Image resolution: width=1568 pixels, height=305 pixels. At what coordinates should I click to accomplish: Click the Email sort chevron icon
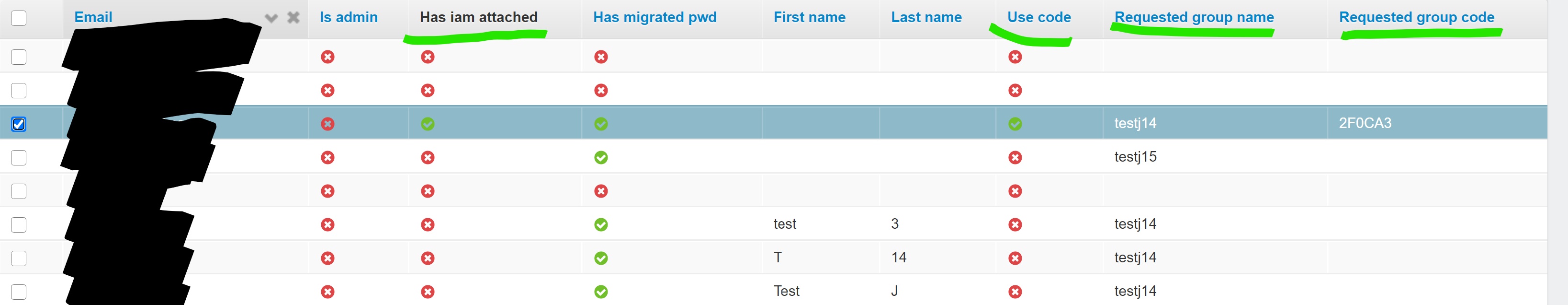click(x=271, y=18)
